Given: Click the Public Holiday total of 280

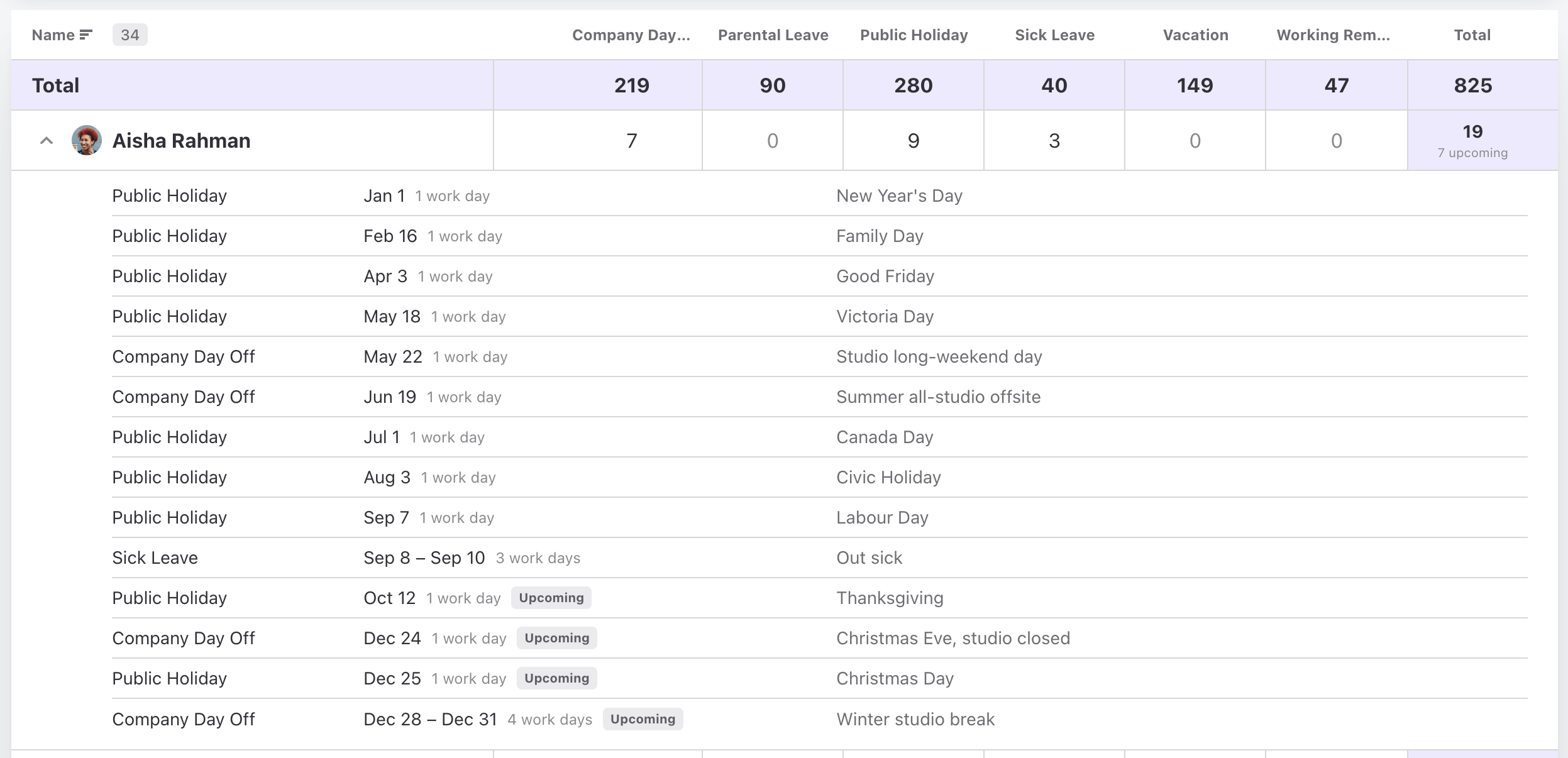Looking at the screenshot, I should coord(914,85).
